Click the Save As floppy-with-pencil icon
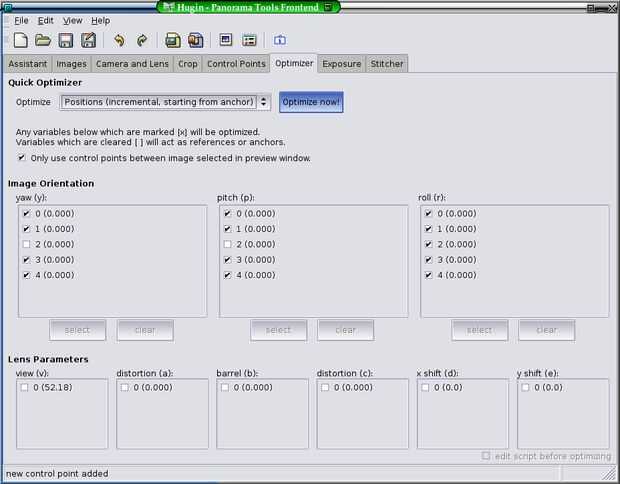 (89, 40)
